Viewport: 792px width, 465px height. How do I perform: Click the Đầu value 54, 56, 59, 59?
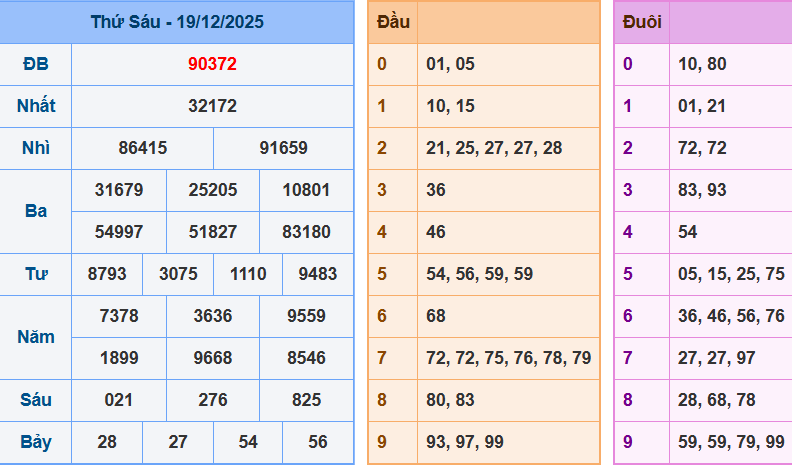(479, 274)
